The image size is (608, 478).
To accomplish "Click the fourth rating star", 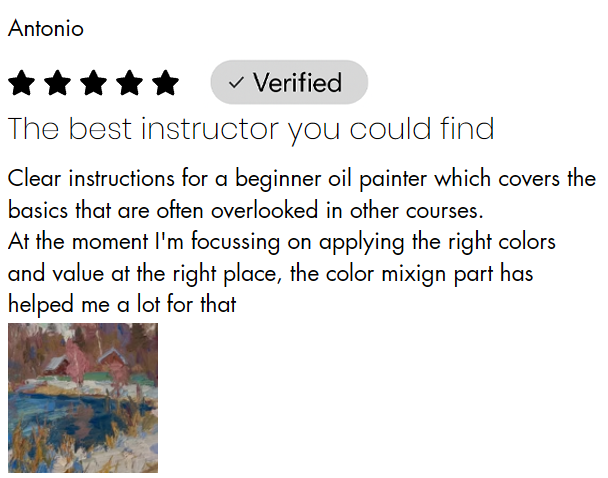I will (x=130, y=82).
